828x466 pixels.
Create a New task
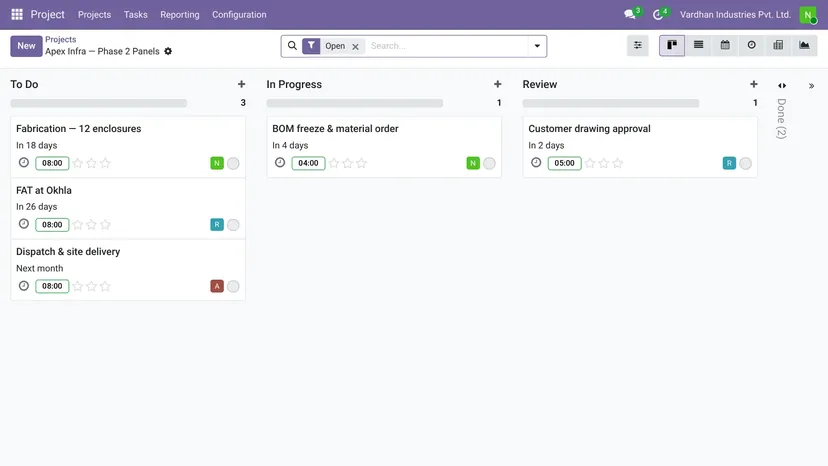pyautogui.click(x=26, y=46)
